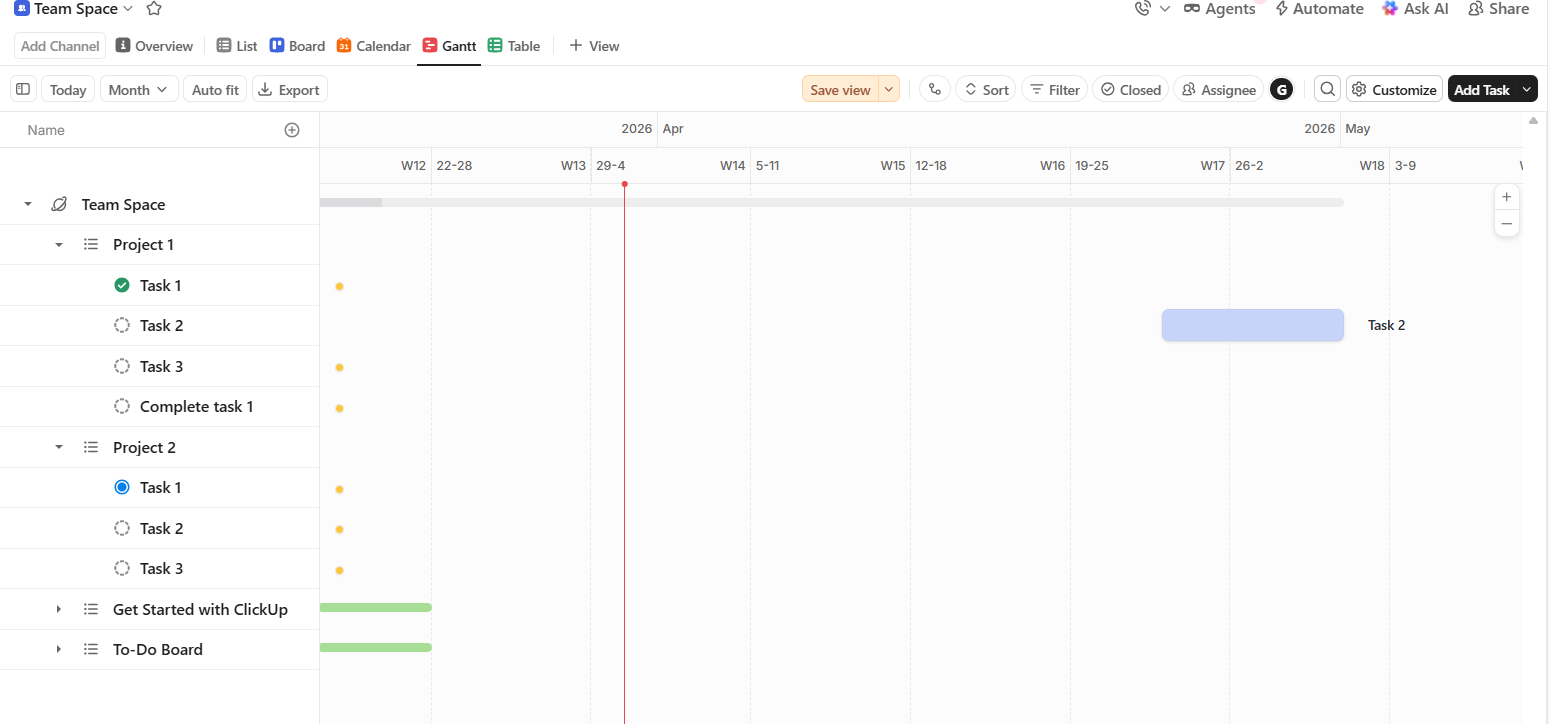The height and width of the screenshot is (724, 1550).
Task: Click scroll up arrow of vertical scrollbar
Action: [1533, 121]
